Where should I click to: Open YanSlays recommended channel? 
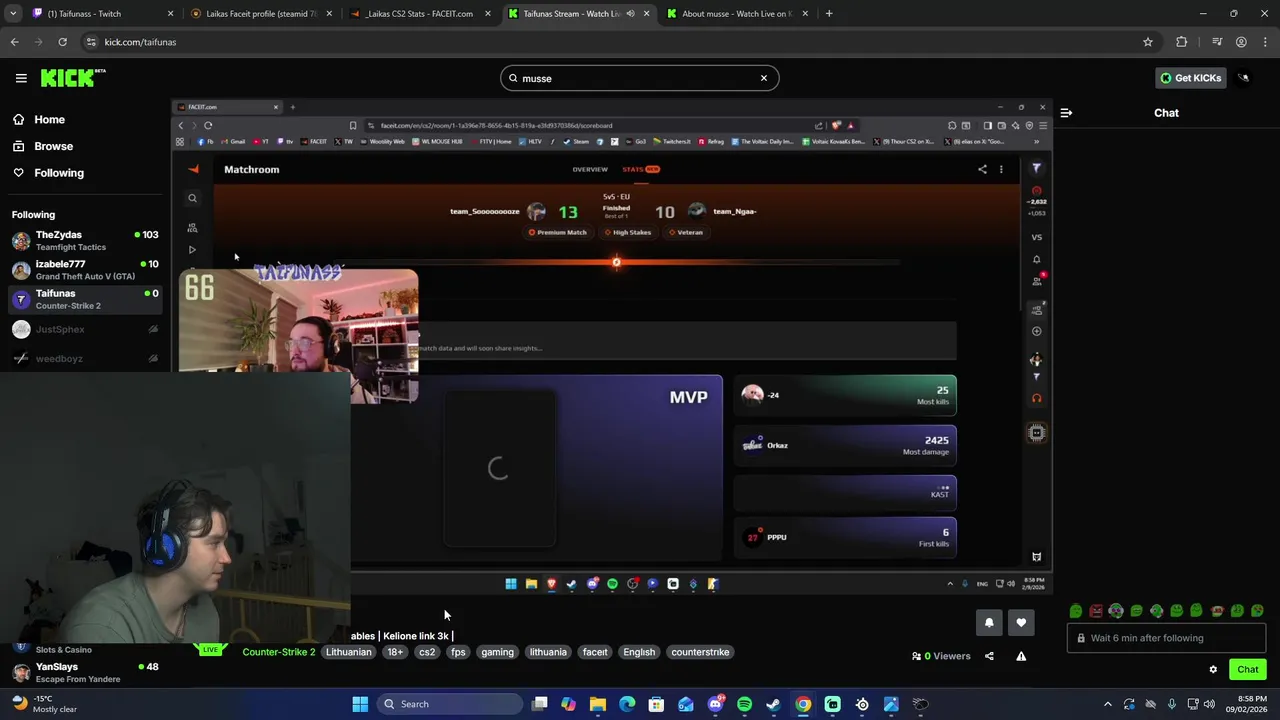click(x=85, y=672)
